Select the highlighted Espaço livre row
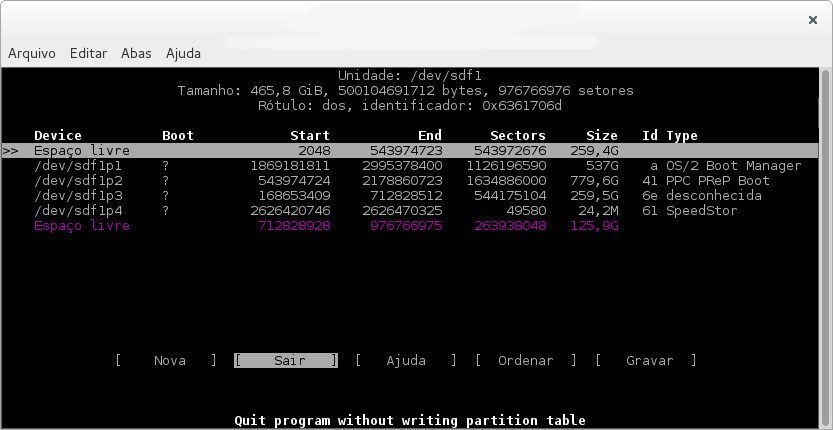The image size is (833, 430). pos(410,151)
